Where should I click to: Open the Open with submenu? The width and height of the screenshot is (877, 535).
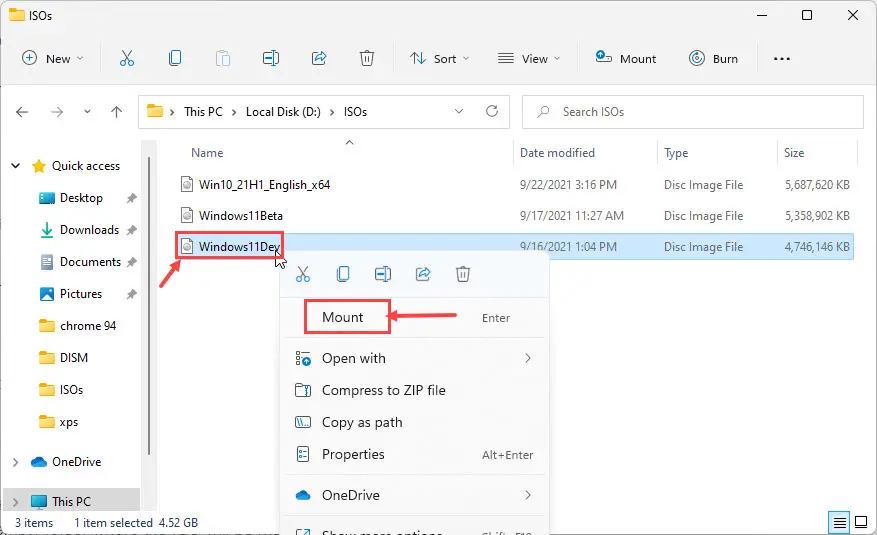click(x=414, y=358)
